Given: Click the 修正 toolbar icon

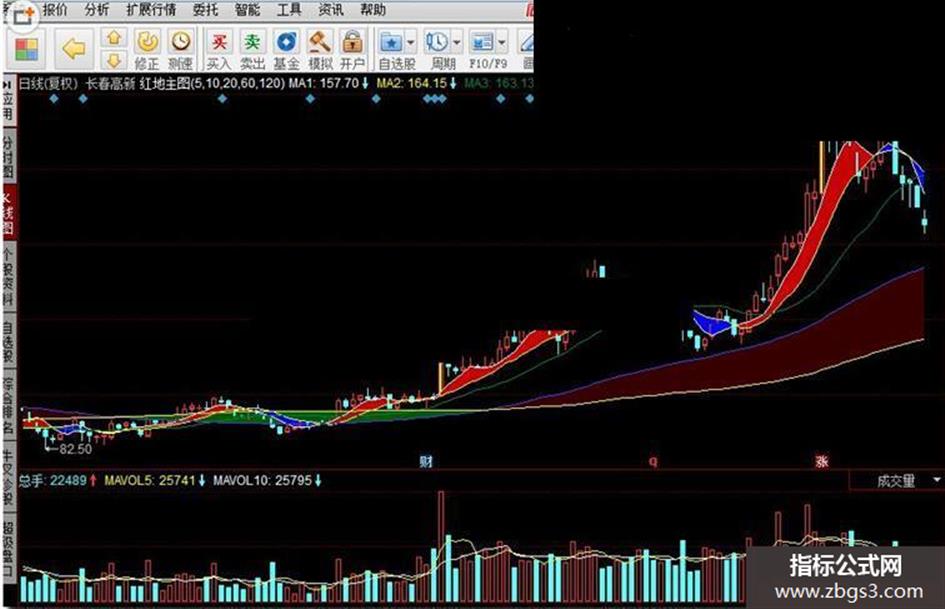Looking at the screenshot, I should [x=147, y=42].
